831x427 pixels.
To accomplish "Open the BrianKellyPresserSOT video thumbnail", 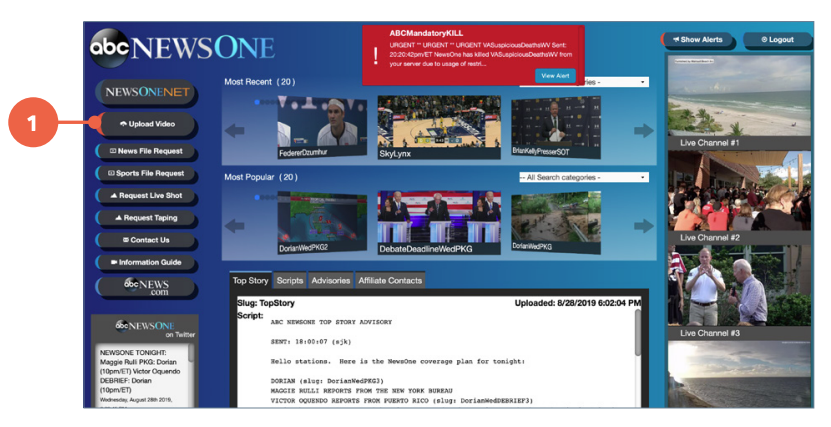I will pos(556,127).
